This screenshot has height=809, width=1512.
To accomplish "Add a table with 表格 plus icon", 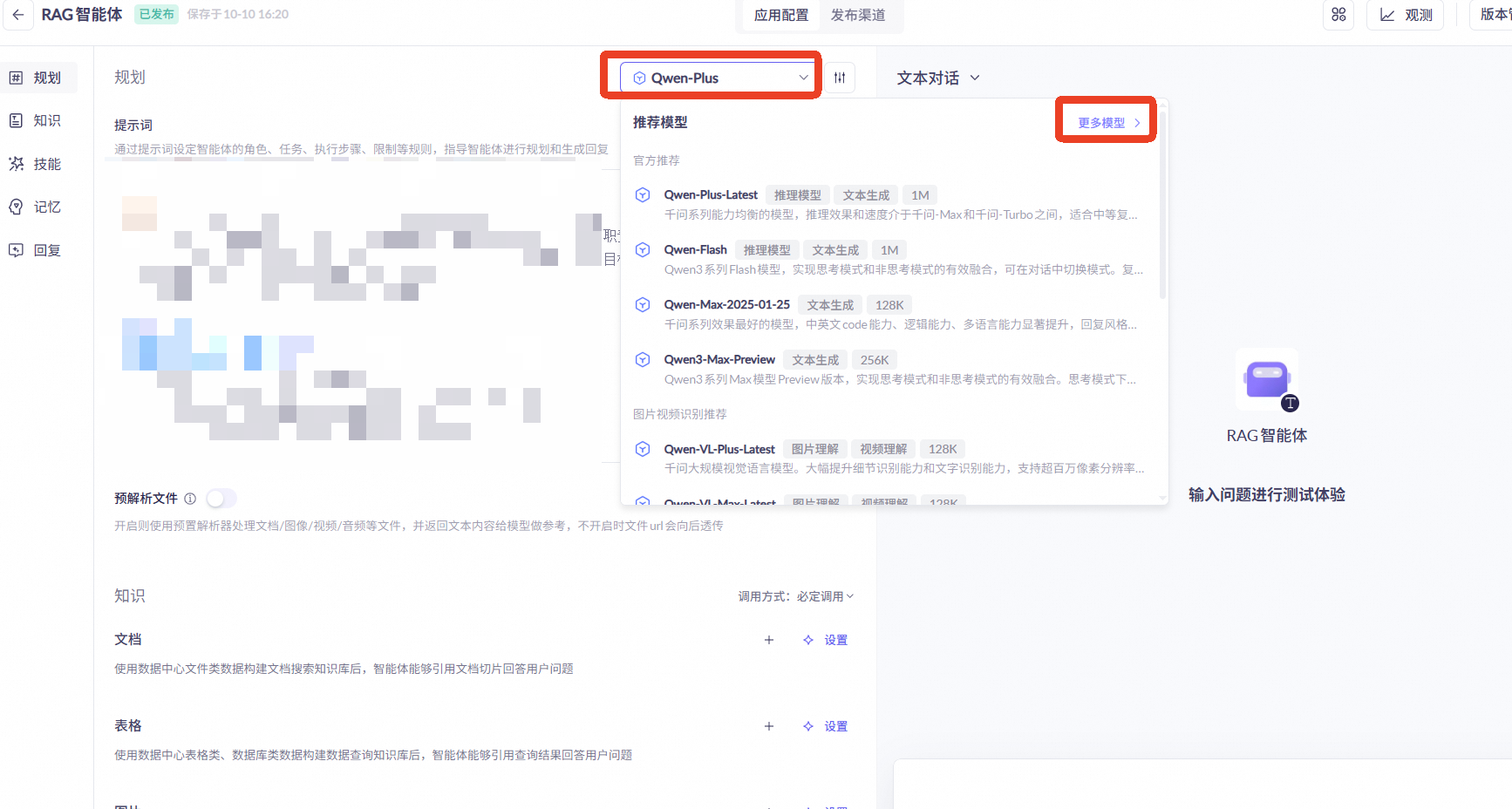I will click(769, 726).
